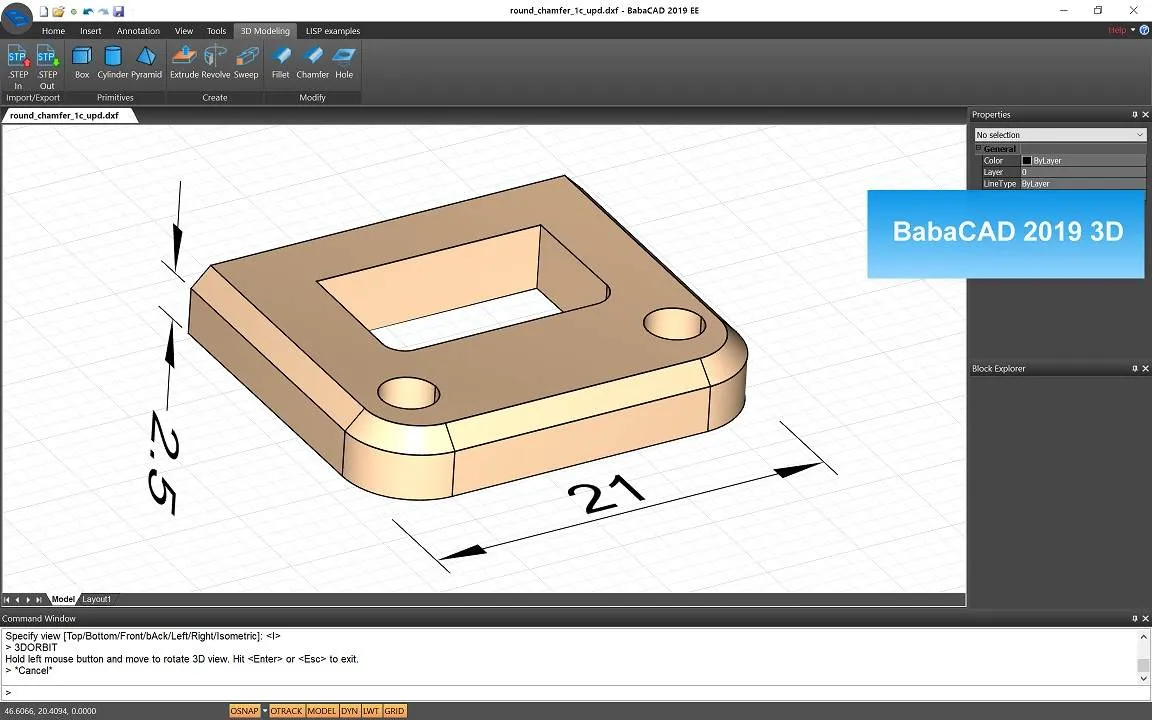Viewport: 1152px width, 720px height.
Task: Open the Layout1 tab
Action: pos(97,599)
